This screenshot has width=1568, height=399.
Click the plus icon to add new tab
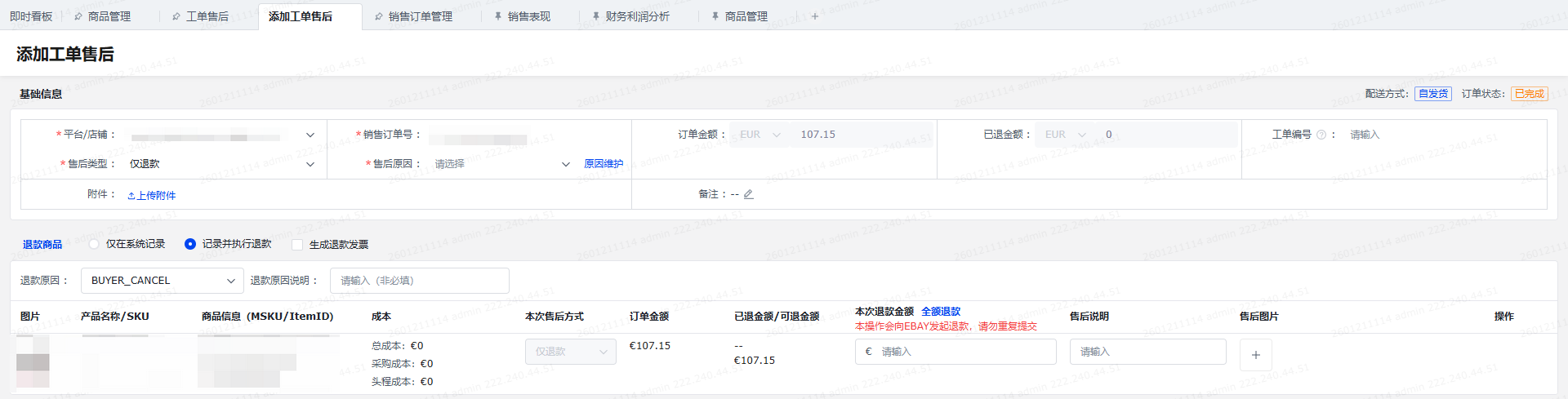[814, 16]
